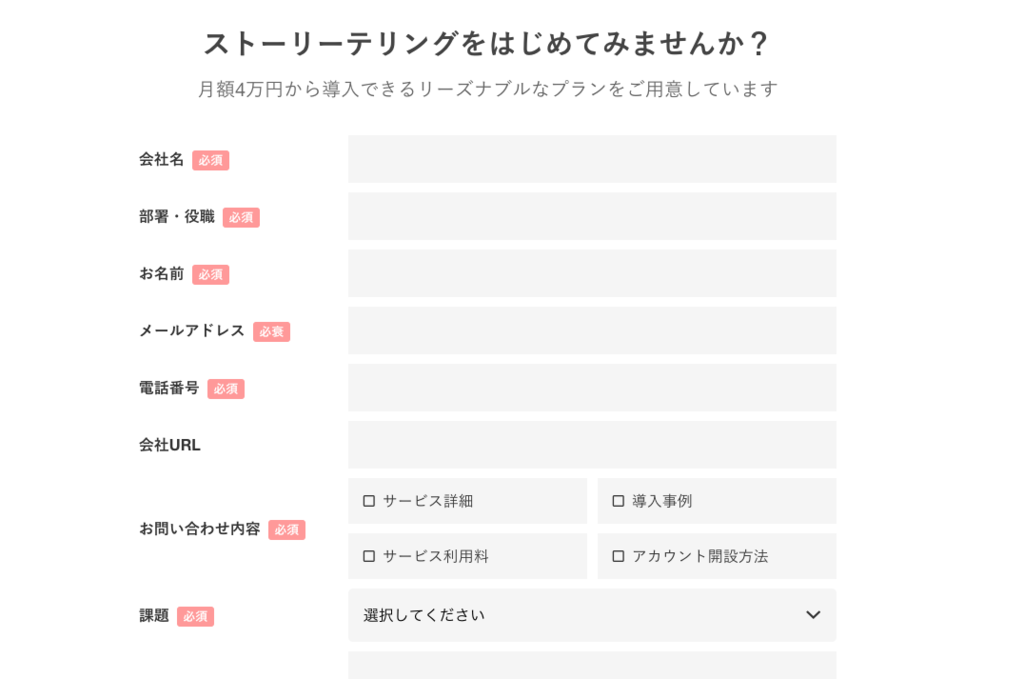
Task: Enable the サービス利用料 option
Action: pyautogui.click(x=368, y=556)
